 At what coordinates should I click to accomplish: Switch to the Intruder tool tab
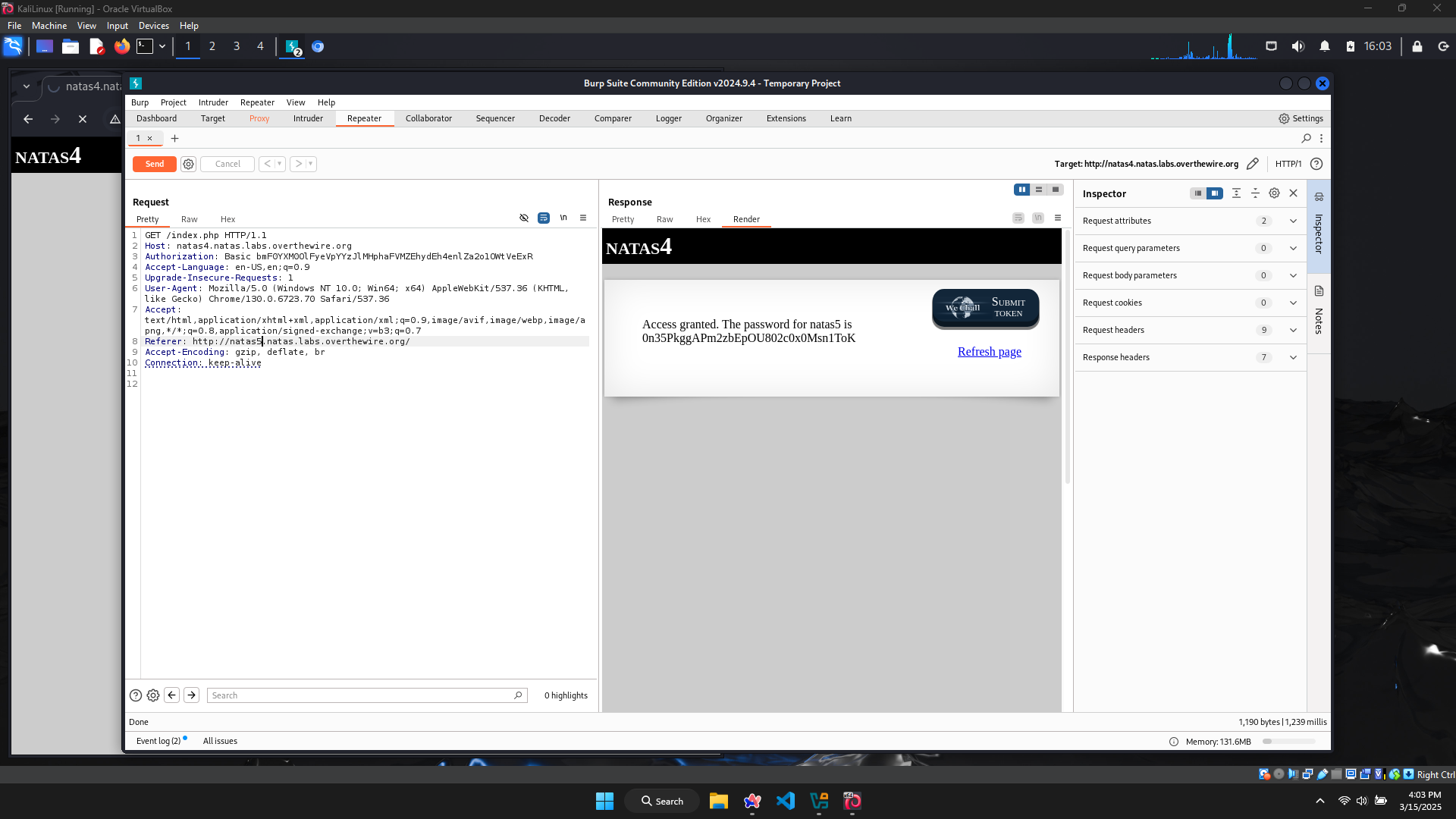pos(308,118)
